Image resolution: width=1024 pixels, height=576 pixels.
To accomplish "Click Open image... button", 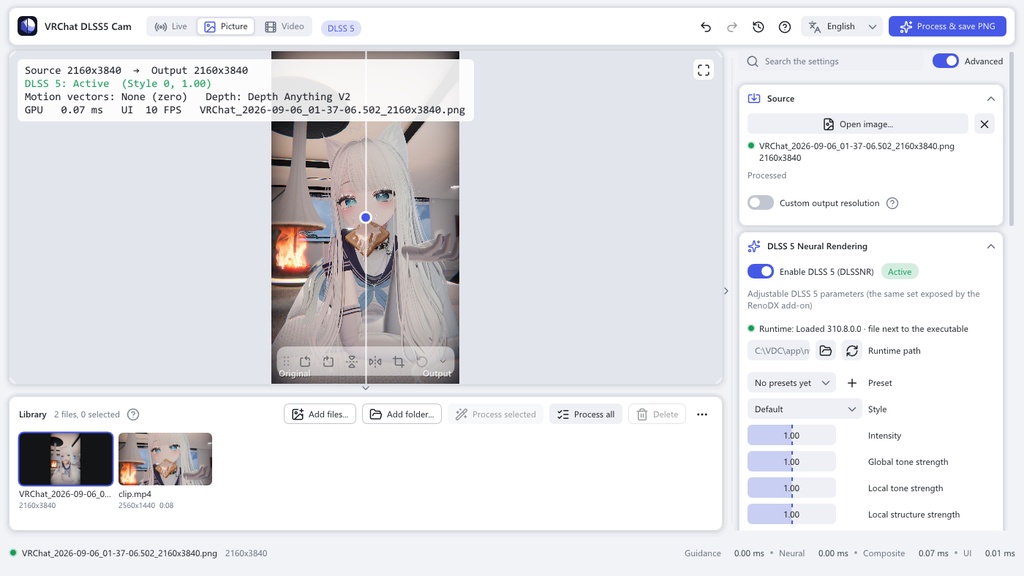I will coord(857,124).
